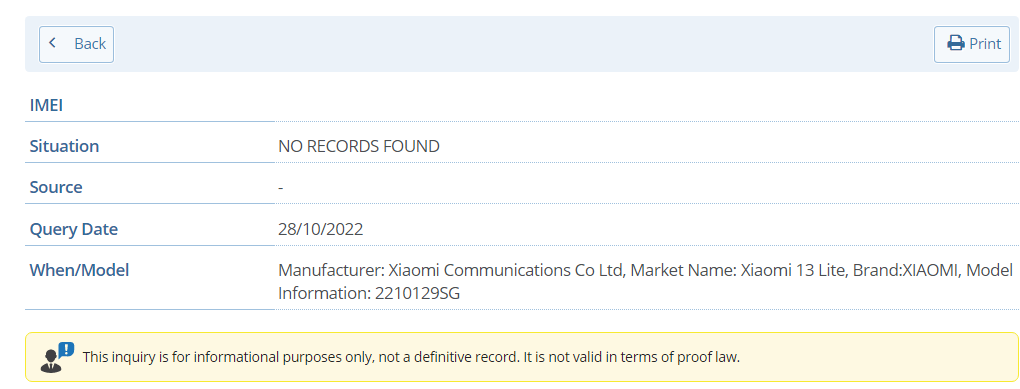Click the dash value in the Source row
Viewport: 1020px width, 389px height.
tap(280, 188)
